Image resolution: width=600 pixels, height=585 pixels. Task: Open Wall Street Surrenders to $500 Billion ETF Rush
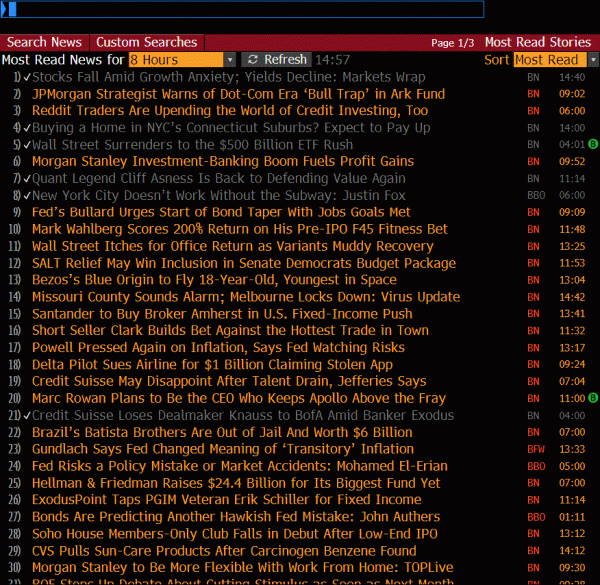click(192, 145)
